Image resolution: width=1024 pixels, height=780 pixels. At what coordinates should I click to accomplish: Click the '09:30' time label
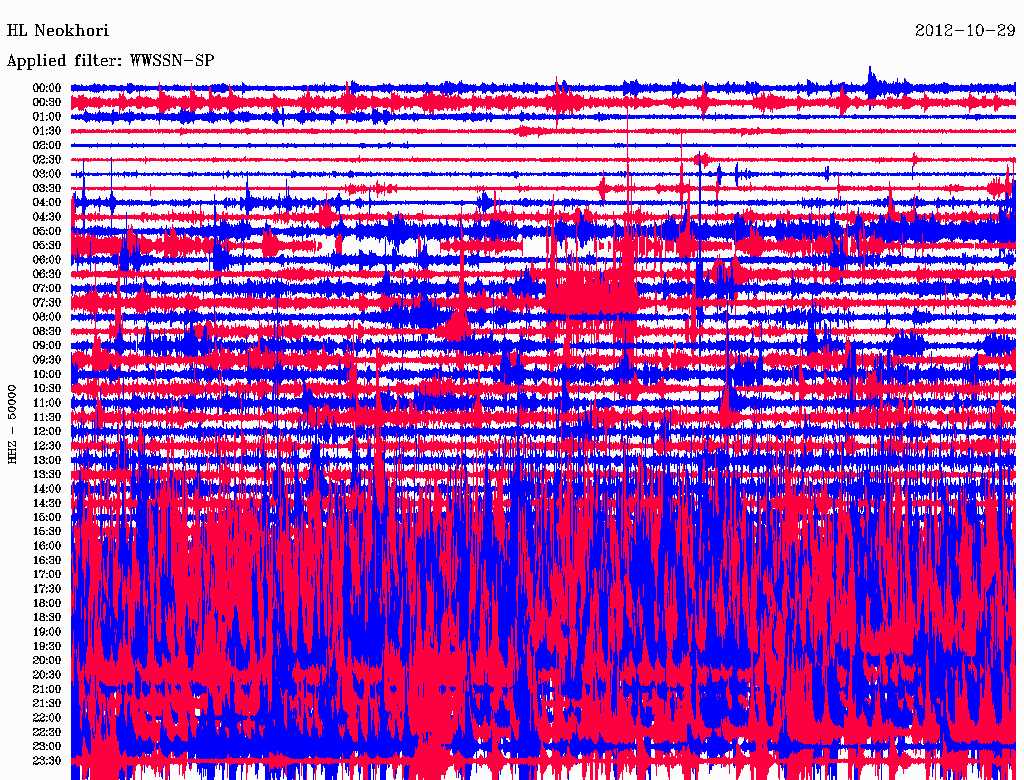coord(47,360)
